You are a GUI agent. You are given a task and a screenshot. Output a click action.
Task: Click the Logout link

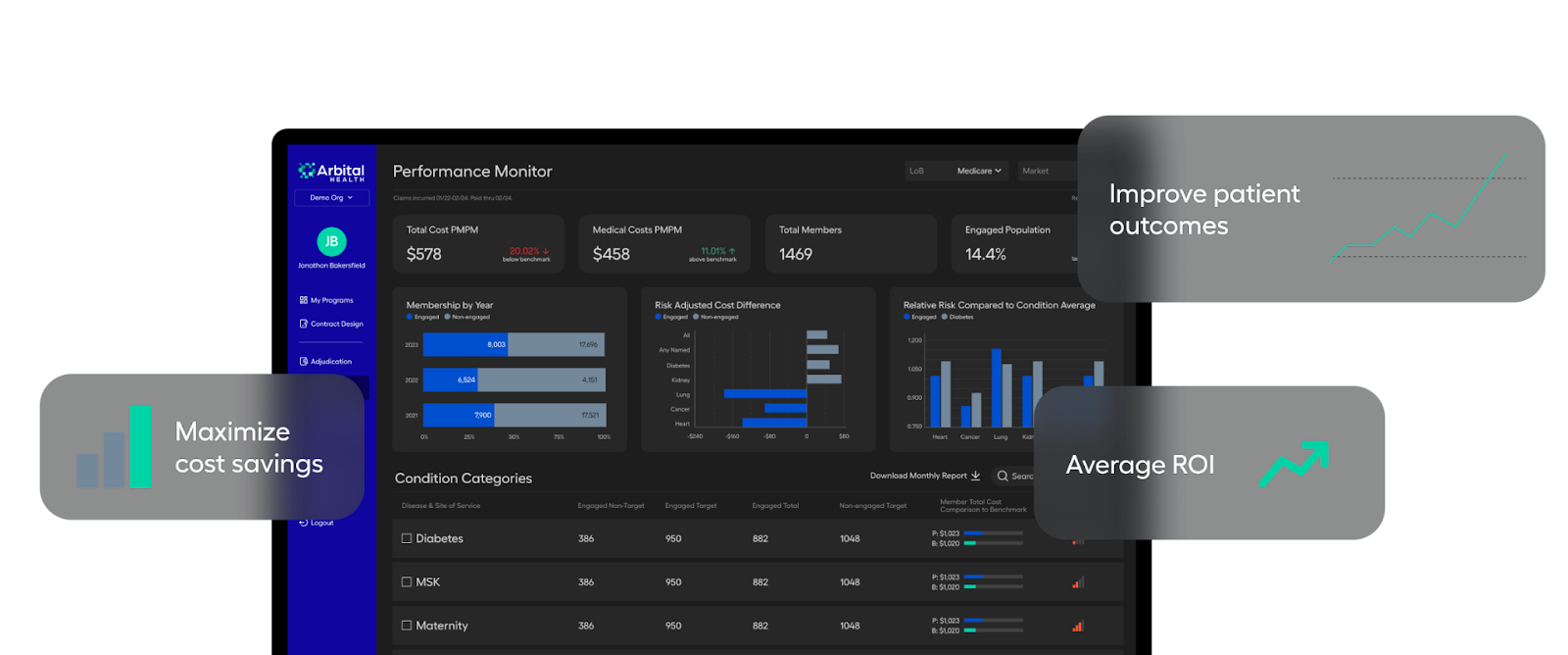pyautogui.click(x=317, y=523)
